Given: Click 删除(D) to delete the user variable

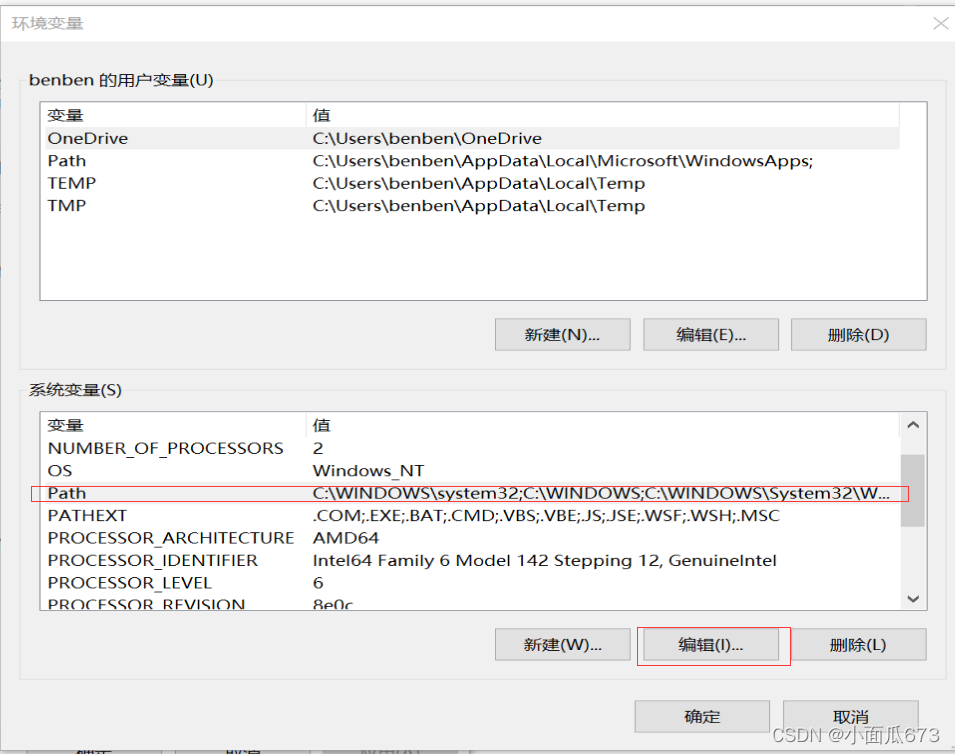Looking at the screenshot, I should pyautogui.click(x=858, y=334).
